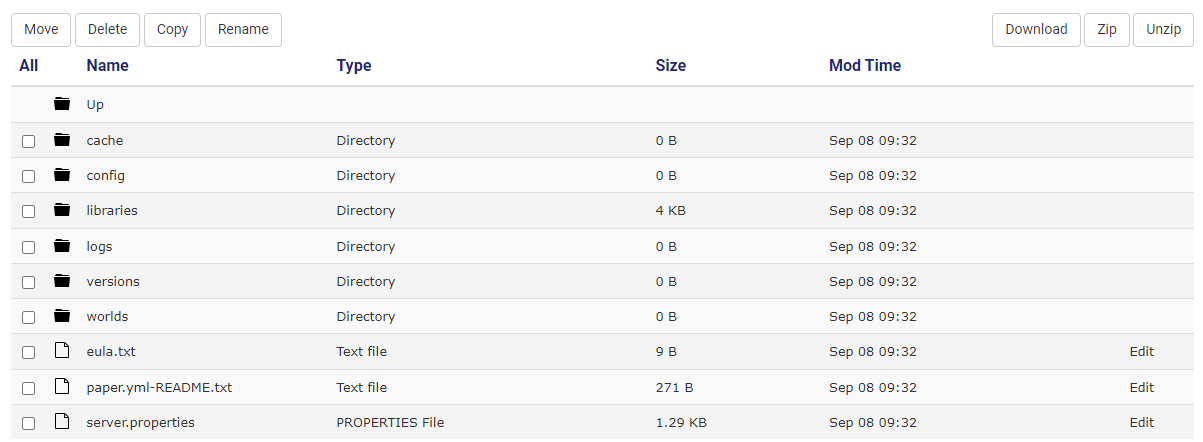Click the config folder icon
The width and height of the screenshot is (1203, 442).
point(62,175)
